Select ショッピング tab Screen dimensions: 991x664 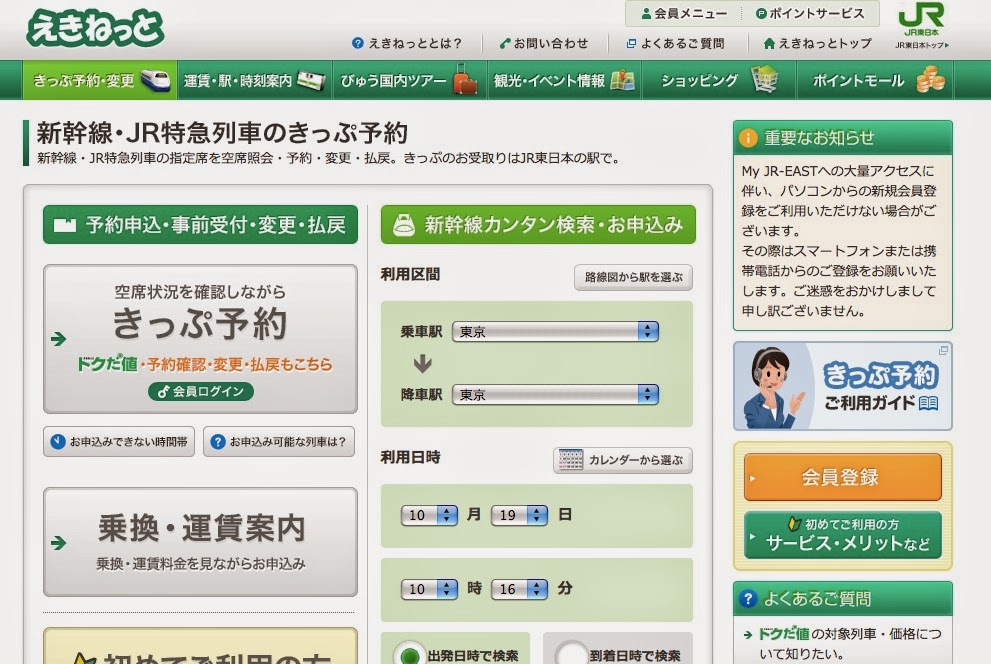(719, 80)
